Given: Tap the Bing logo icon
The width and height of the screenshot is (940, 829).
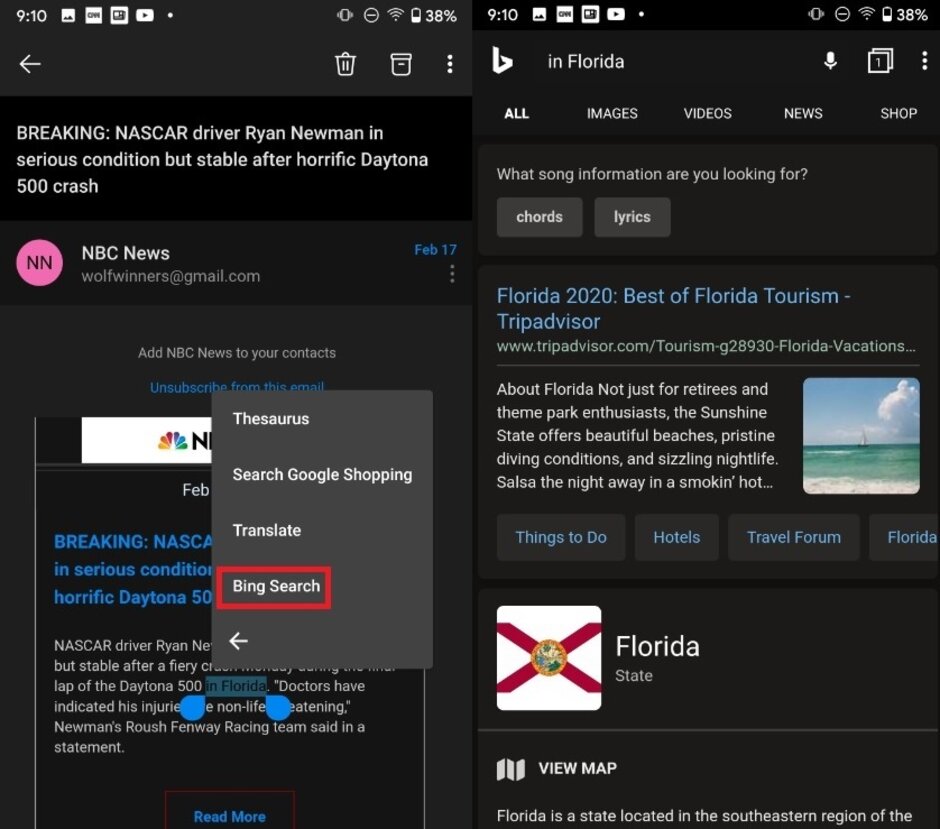Looking at the screenshot, I should (x=502, y=62).
